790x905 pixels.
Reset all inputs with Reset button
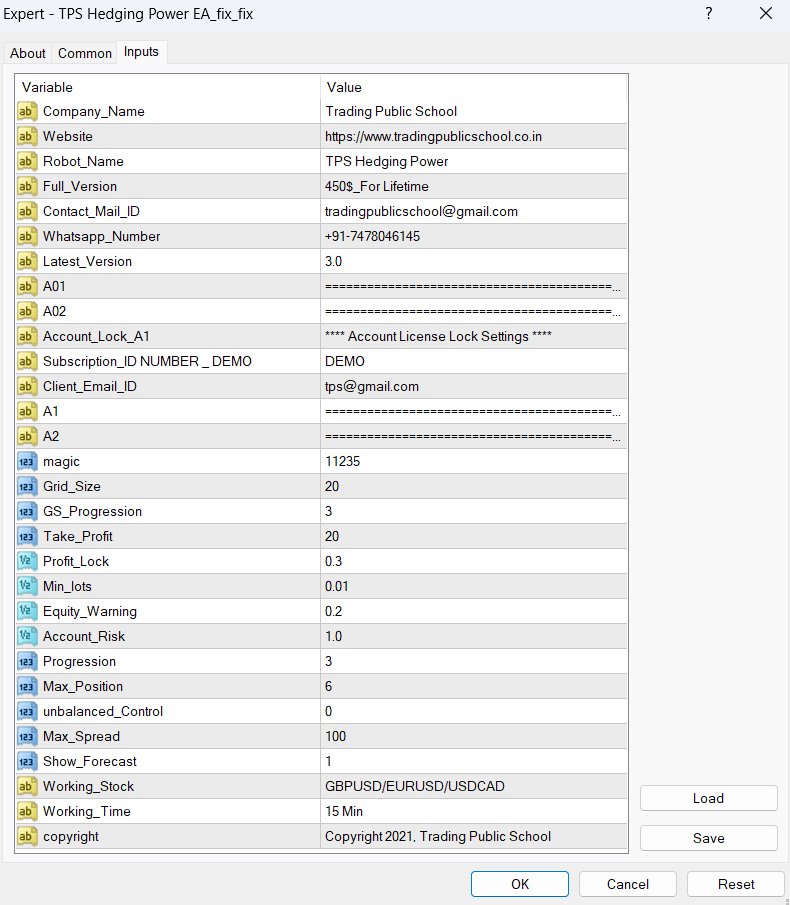pyautogui.click(x=736, y=884)
